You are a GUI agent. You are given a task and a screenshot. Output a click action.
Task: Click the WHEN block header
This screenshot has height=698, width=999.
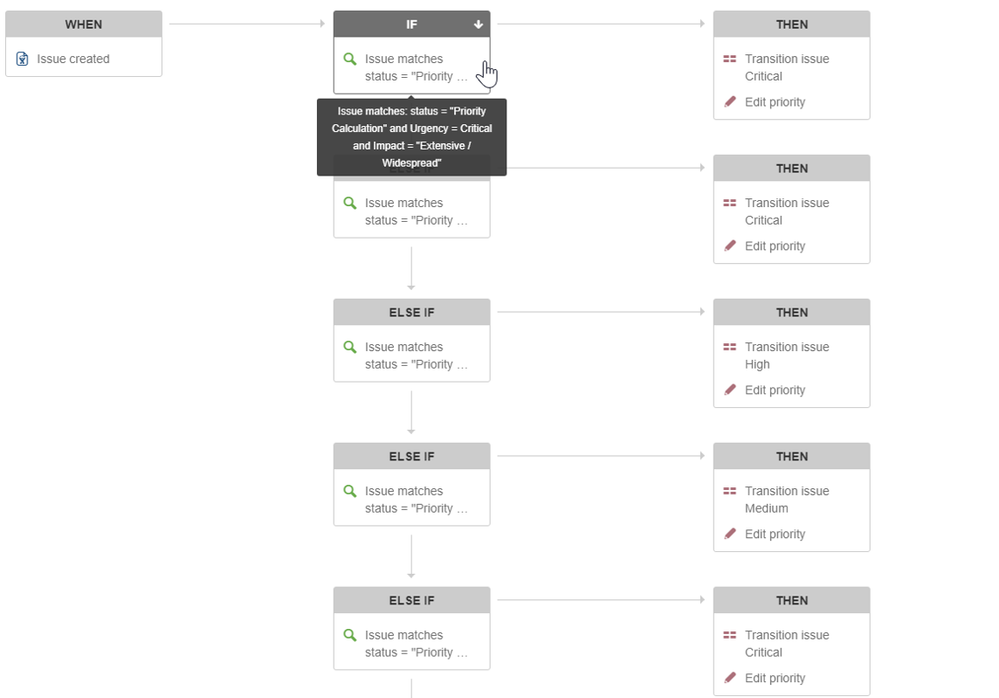click(84, 24)
